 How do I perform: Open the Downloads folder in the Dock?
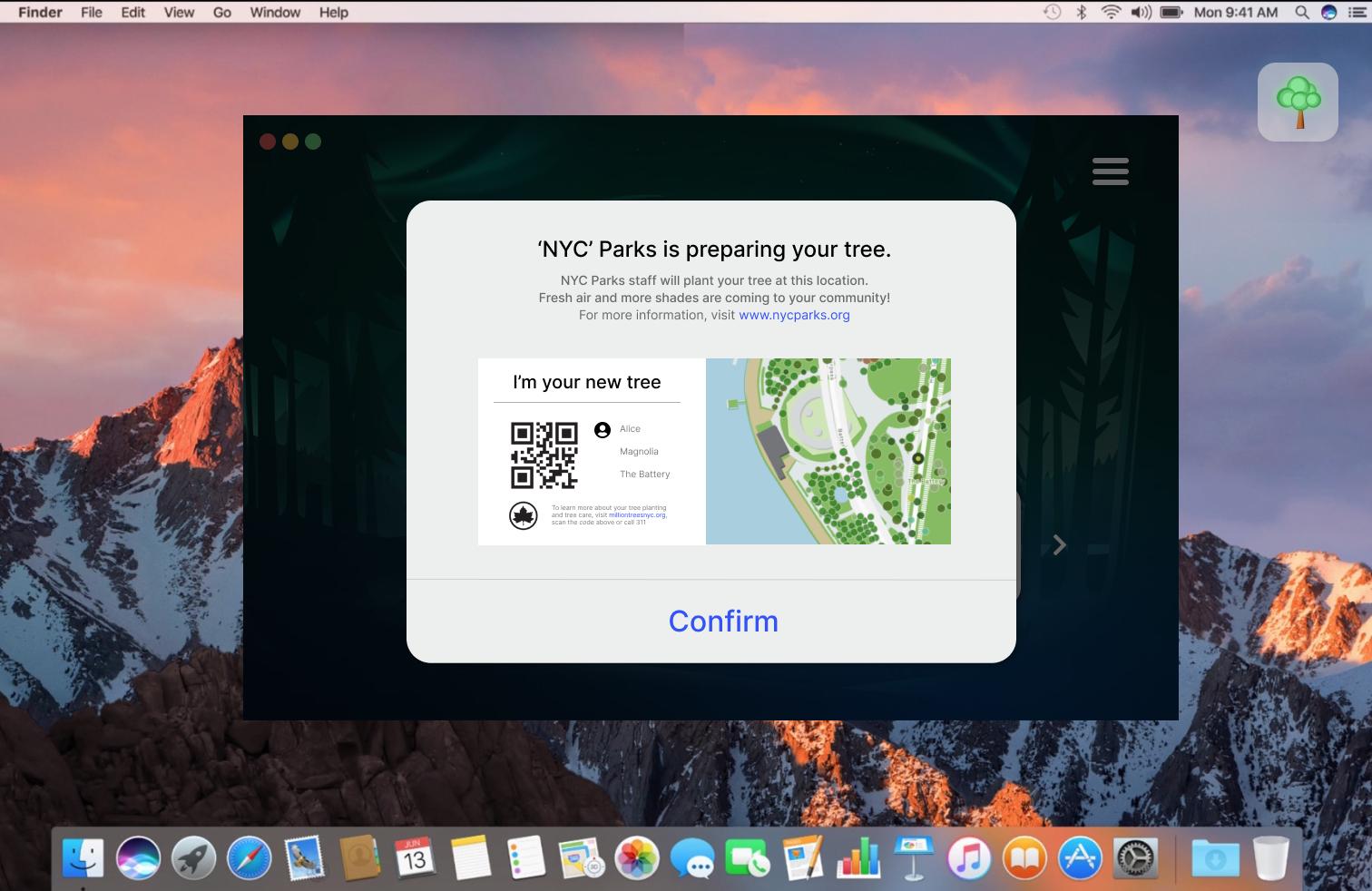pos(1215,857)
